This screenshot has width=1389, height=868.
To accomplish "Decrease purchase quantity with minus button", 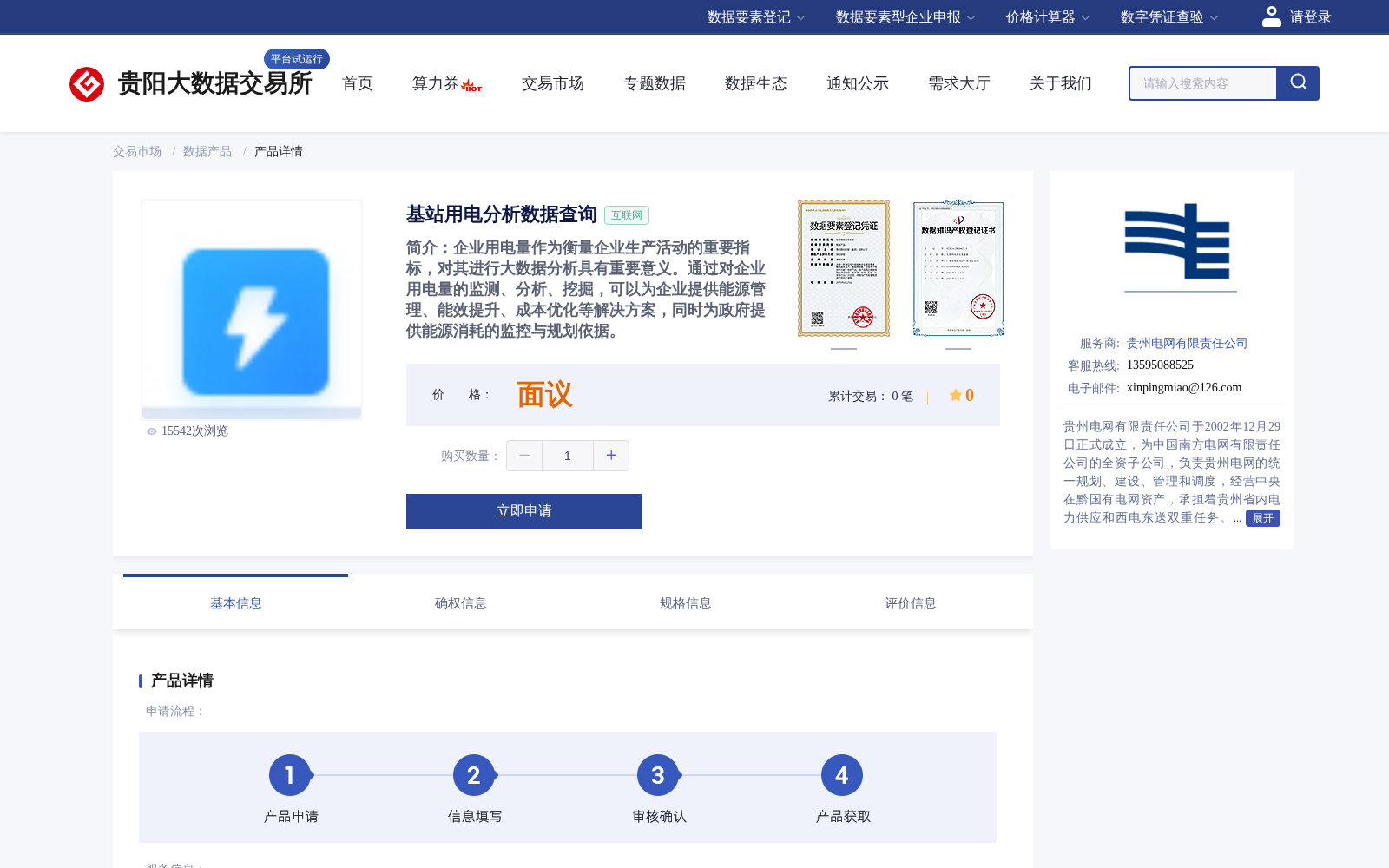I will [524, 456].
